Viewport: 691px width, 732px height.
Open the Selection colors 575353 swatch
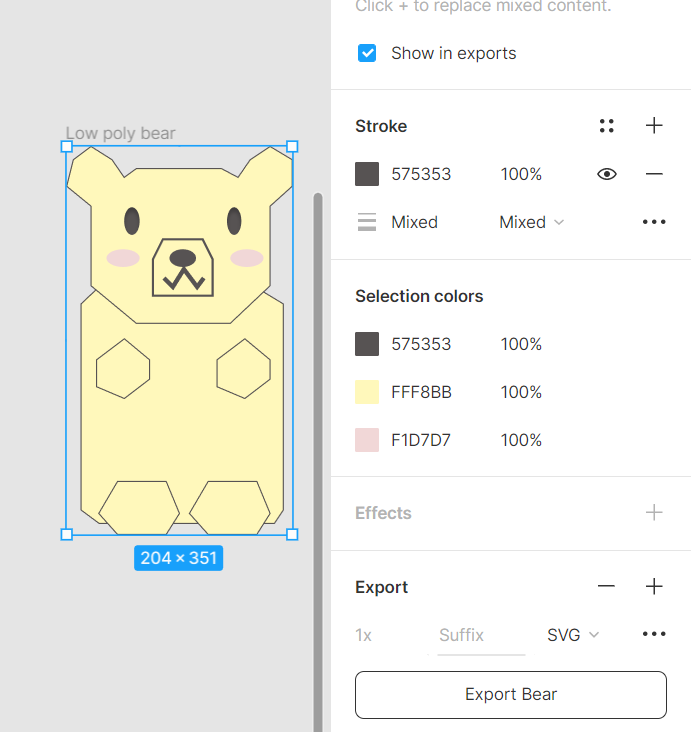(x=367, y=344)
